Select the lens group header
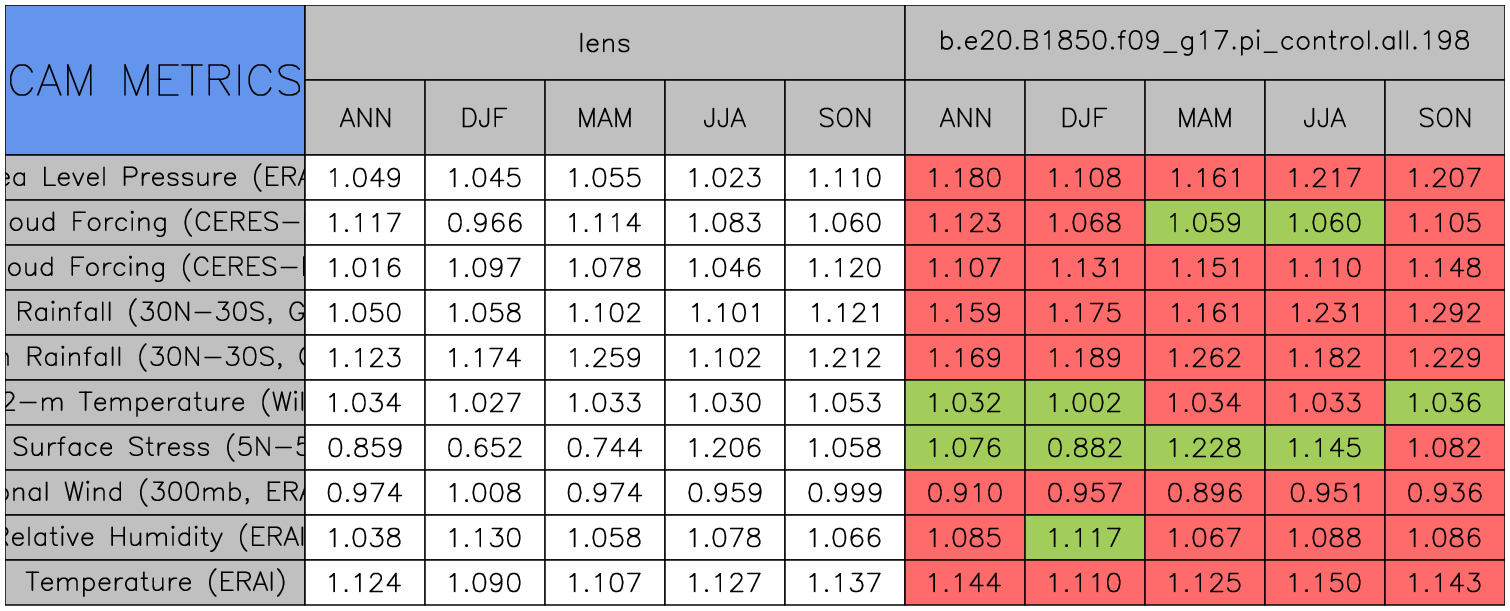 coord(604,43)
